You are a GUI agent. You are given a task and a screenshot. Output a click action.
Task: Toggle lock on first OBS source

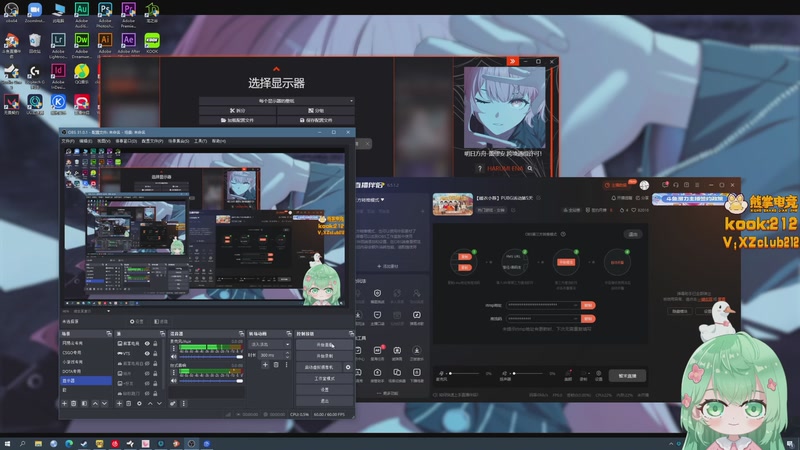tap(155, 344)
